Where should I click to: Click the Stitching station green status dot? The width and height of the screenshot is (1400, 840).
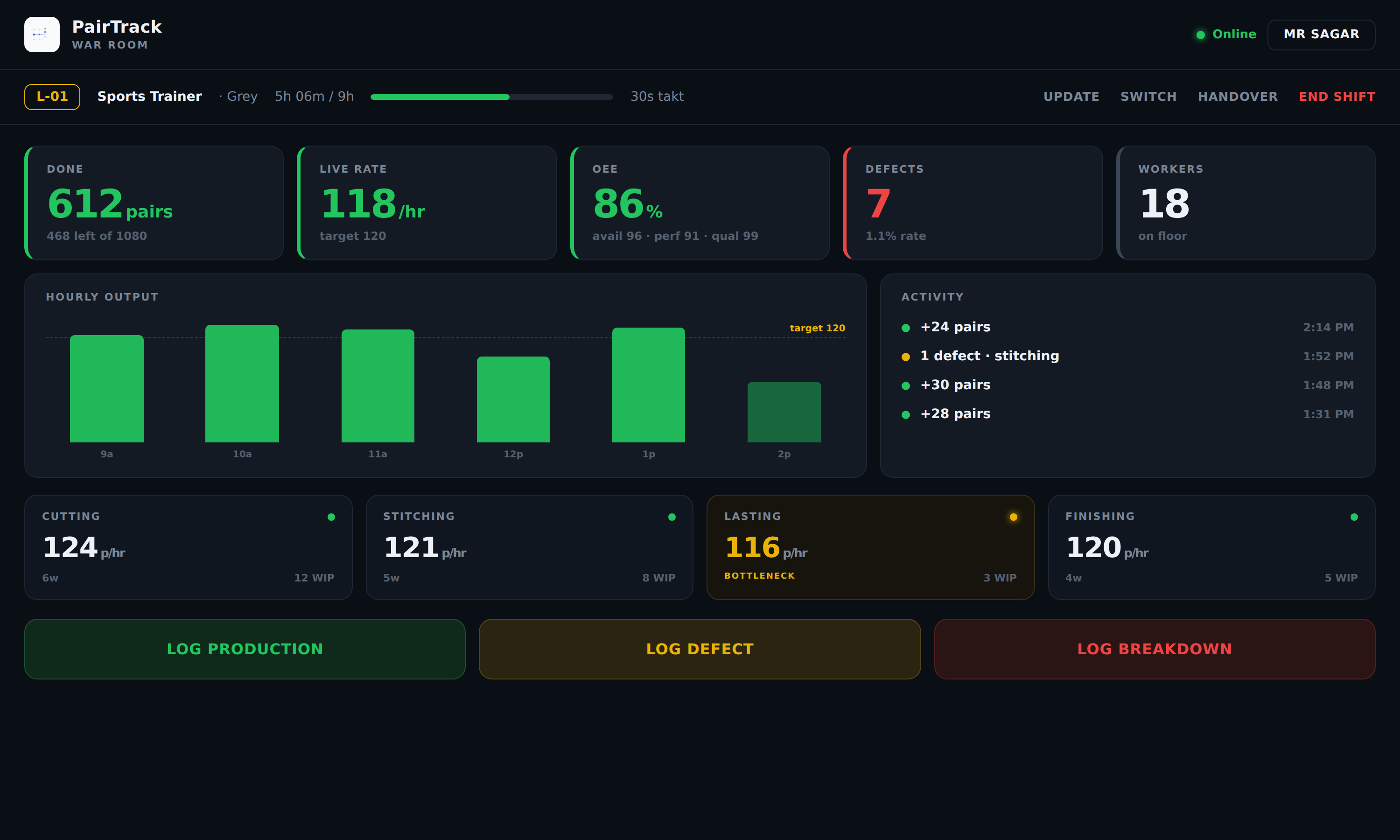point(672,517)
